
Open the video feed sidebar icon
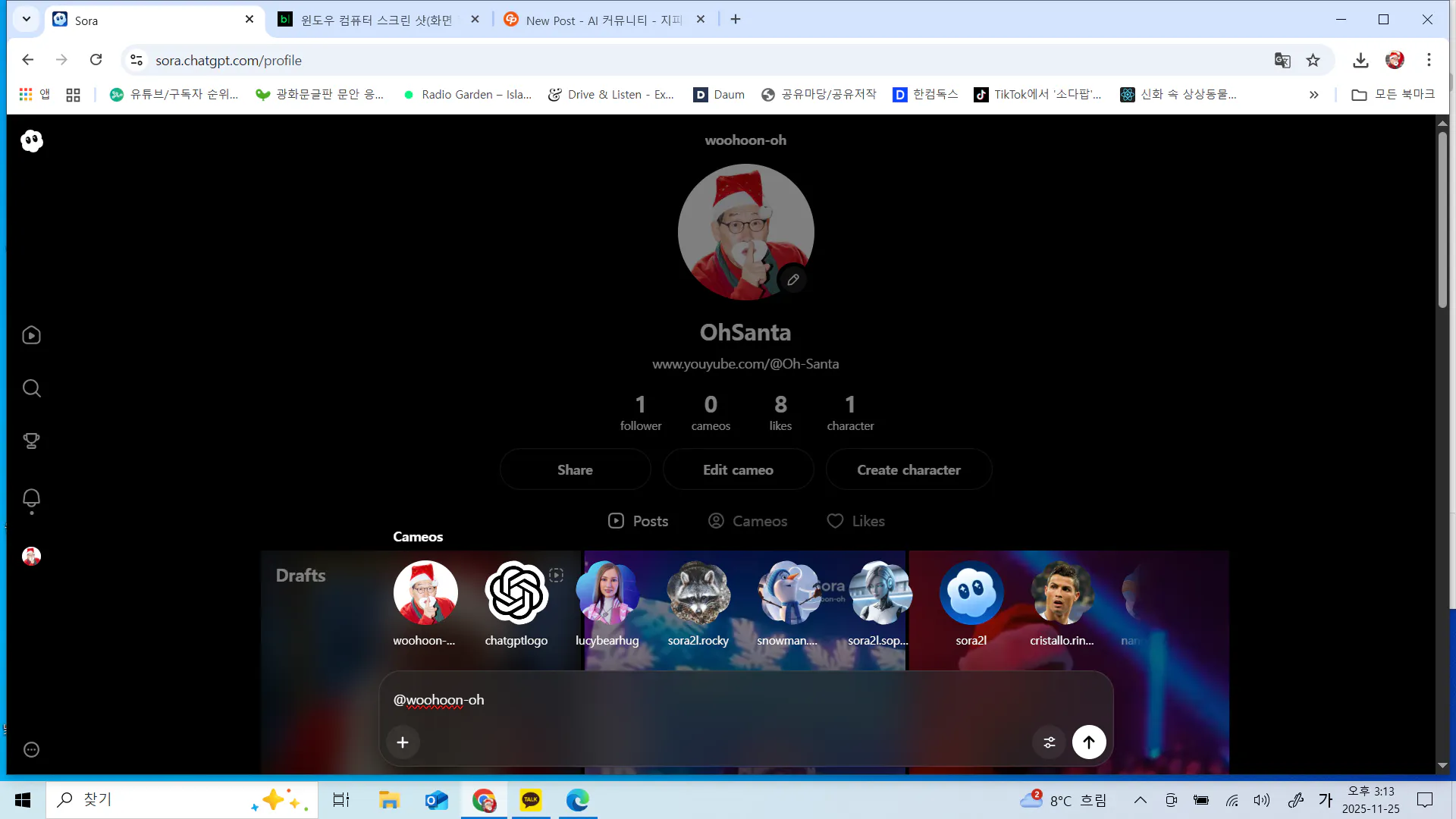point(31,335)
